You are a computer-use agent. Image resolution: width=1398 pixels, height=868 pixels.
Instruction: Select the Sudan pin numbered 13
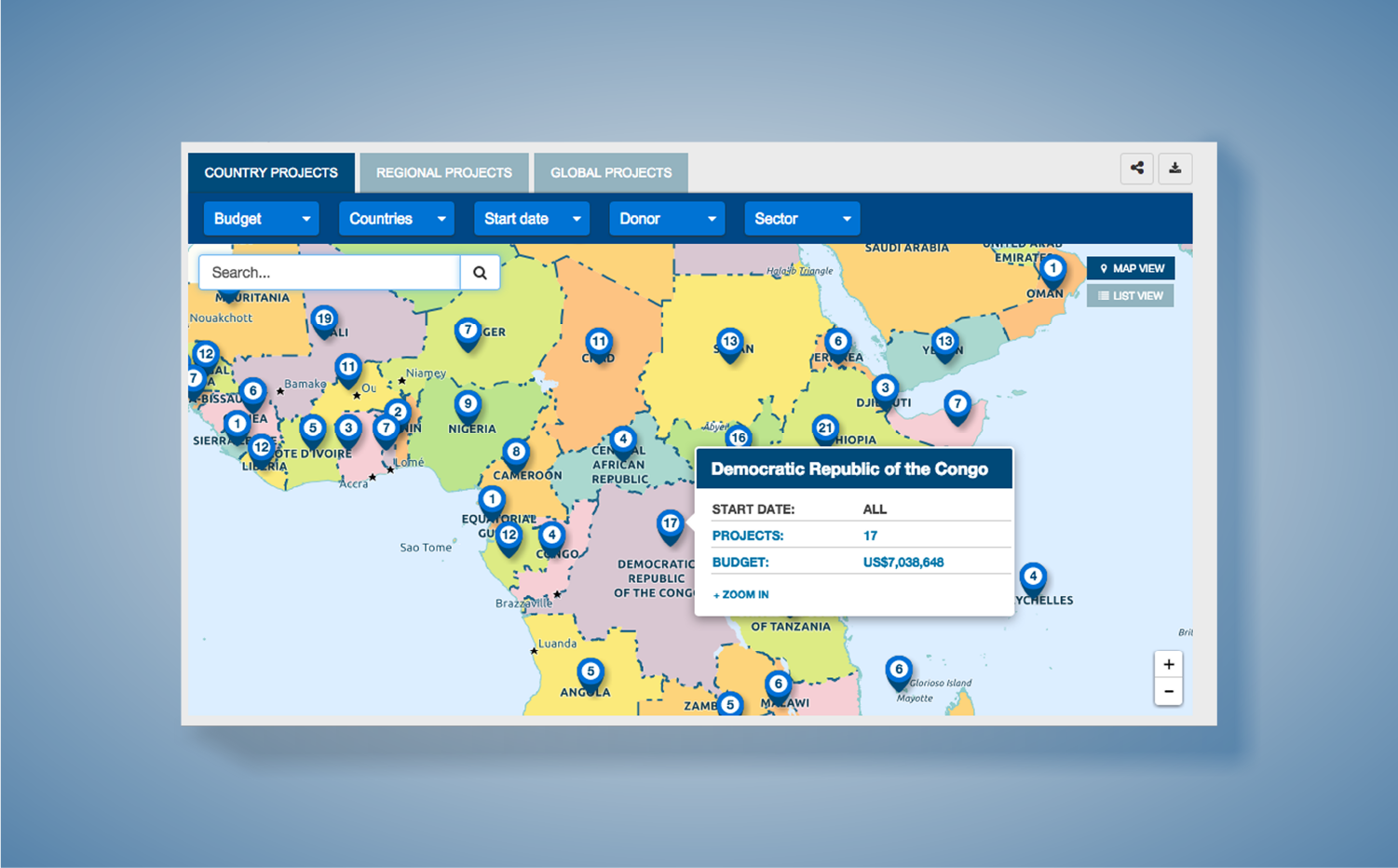(730, 345)
